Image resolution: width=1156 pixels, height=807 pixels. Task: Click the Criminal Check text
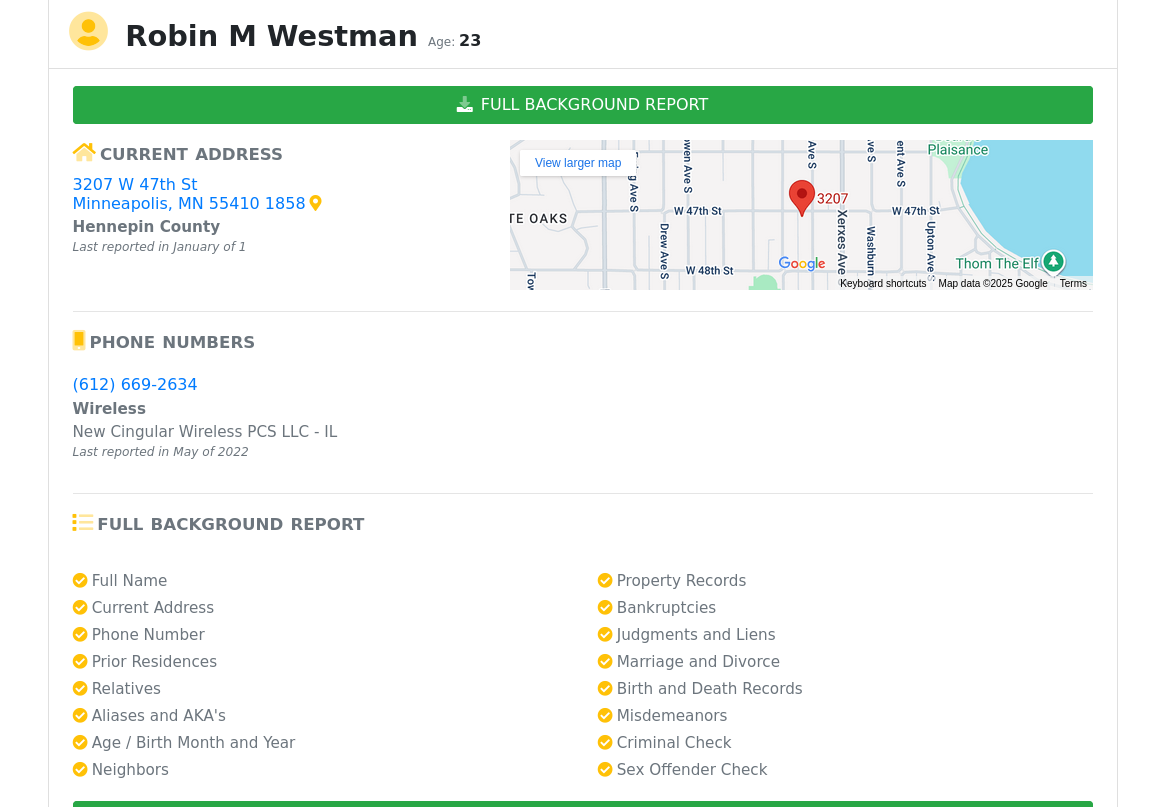pos(674,743)
